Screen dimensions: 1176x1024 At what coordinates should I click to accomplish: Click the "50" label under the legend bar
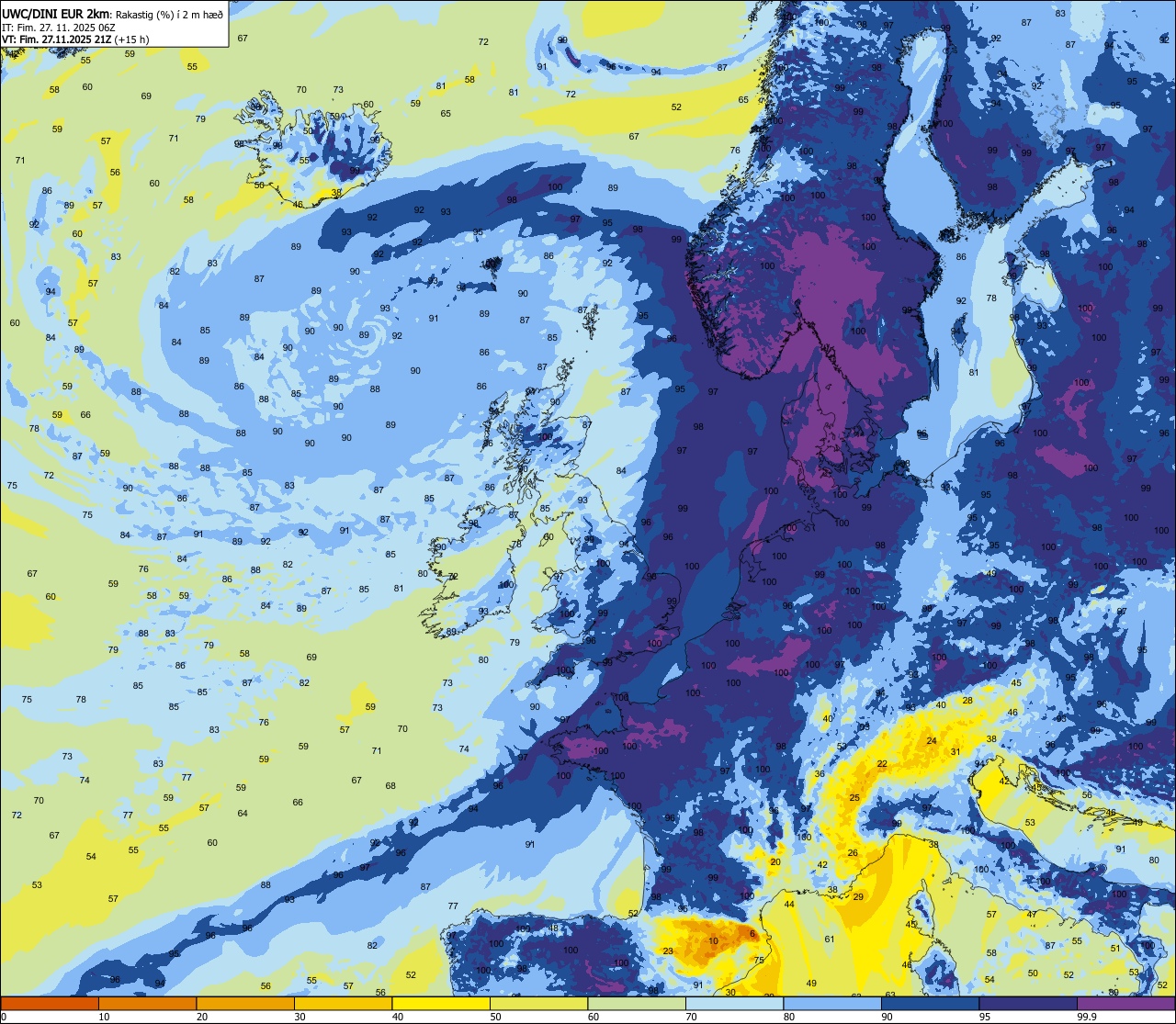(497, 1017)
